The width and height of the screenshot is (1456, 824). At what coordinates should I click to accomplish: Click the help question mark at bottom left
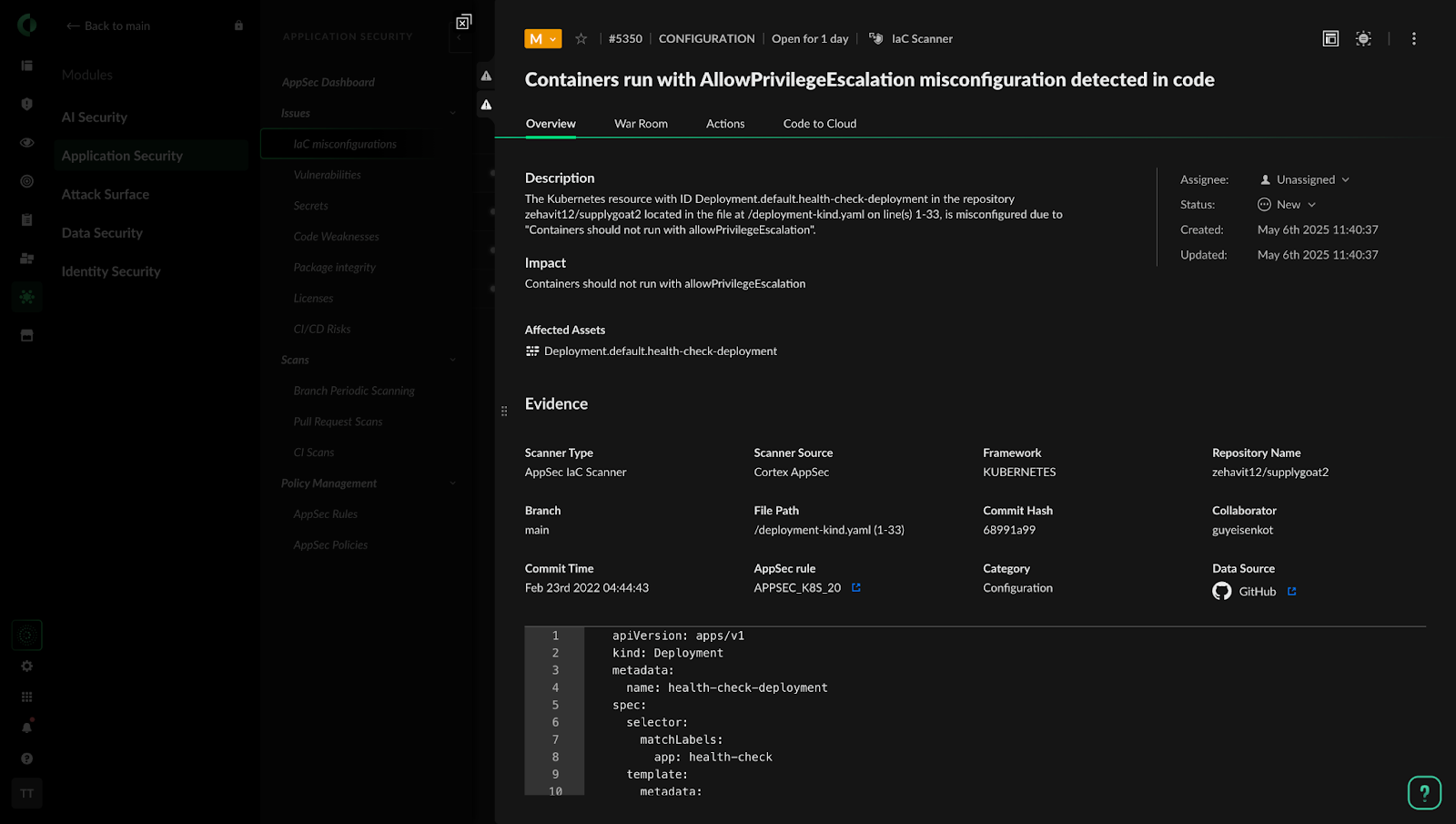tap(26, 758)
